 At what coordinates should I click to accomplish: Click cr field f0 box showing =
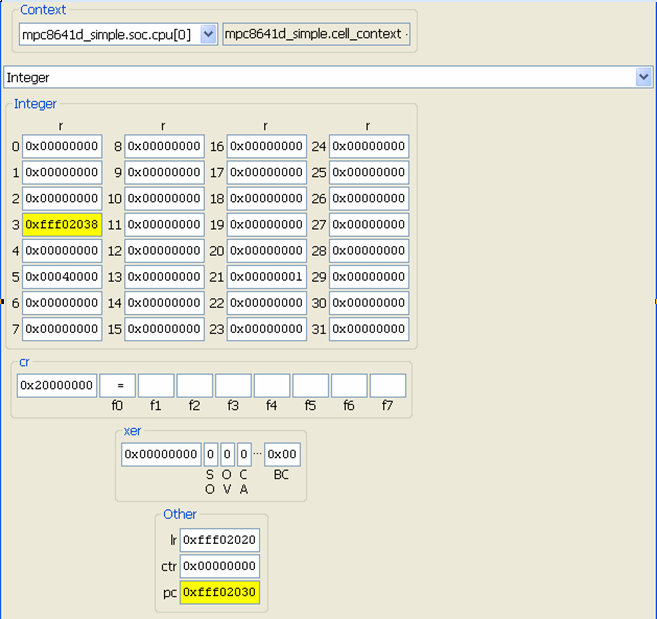click(x=117, y=386)
